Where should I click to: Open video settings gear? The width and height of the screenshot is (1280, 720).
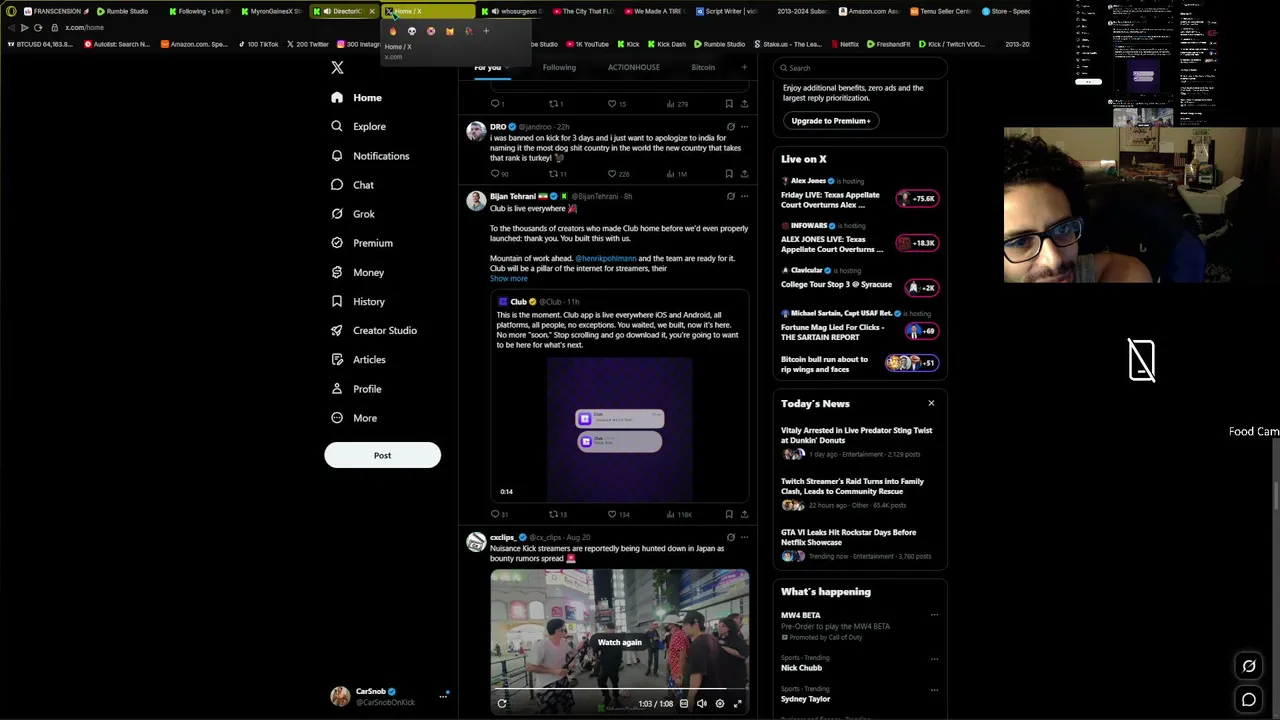[x=719, y=703]
